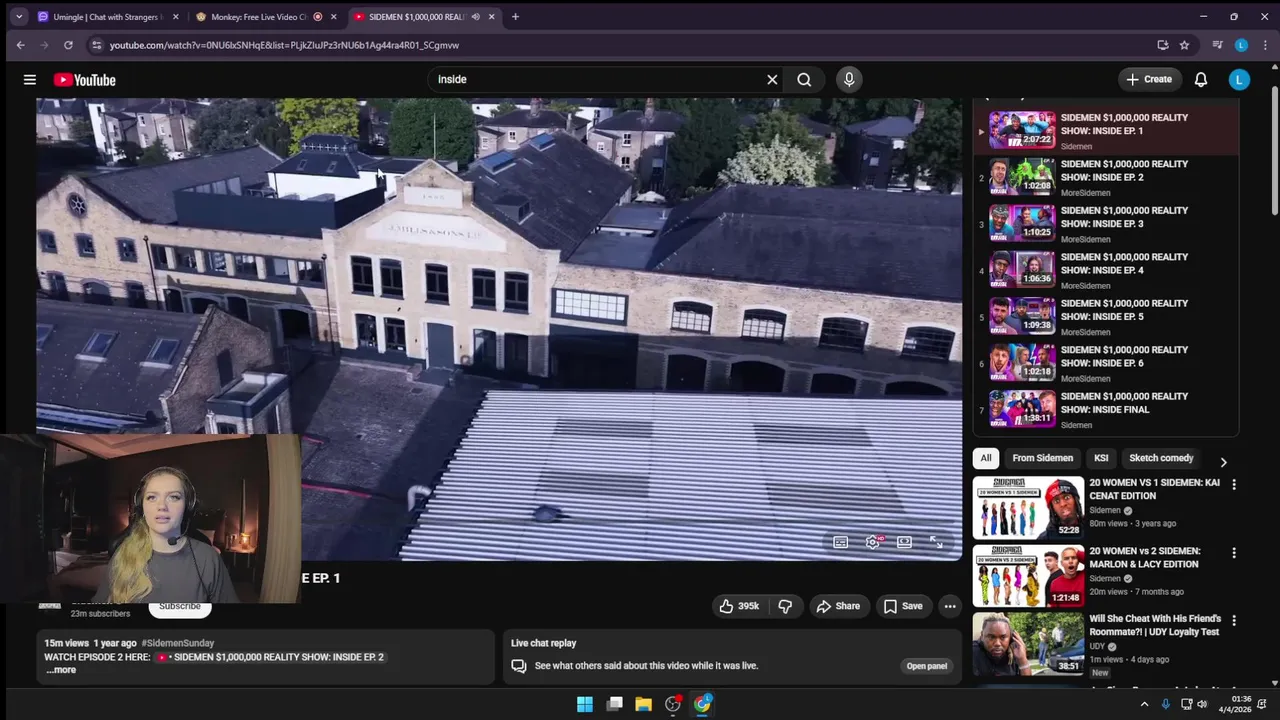1280x720 pixels.
Task: Play INSIDE FINAL from playlist
Action: 1108,410
